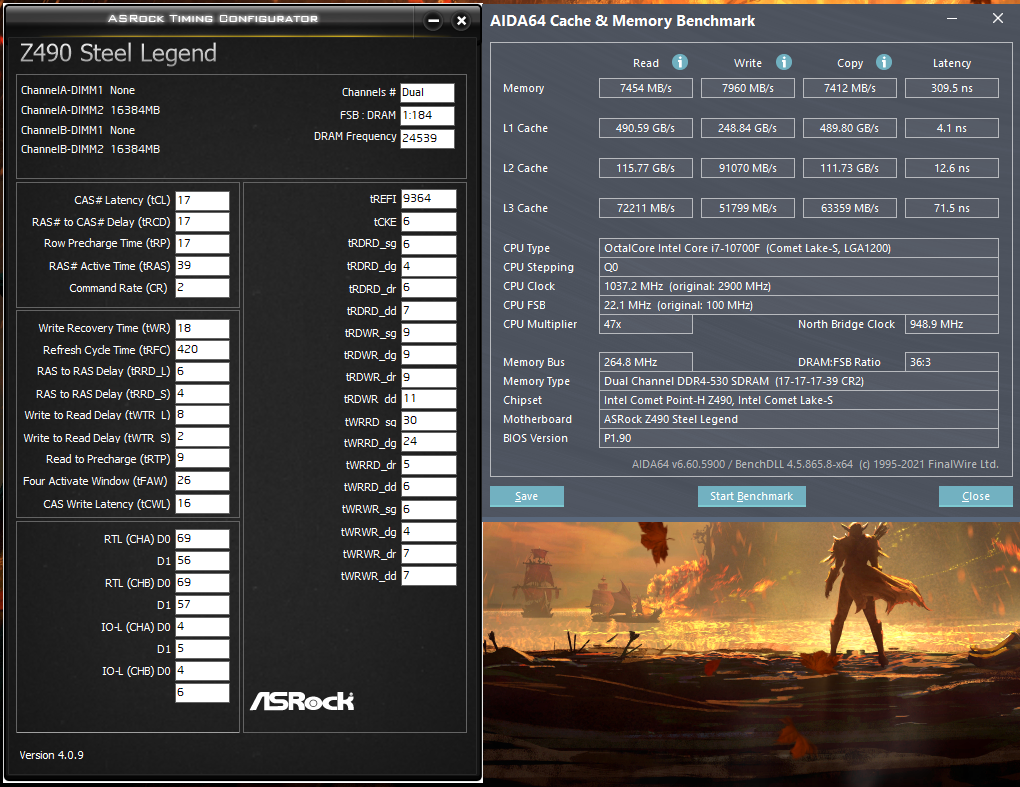This screenshot has width=1020, height=787.
Task: Click the Memory Copy result 7412 MB/s
Action: (x=850, y=88)
